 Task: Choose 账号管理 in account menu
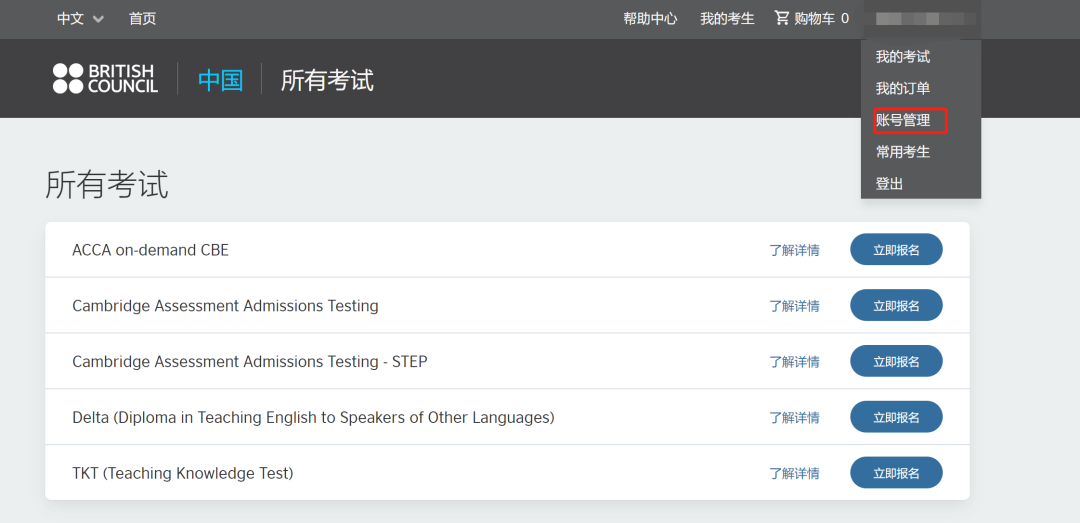[902, 121]
